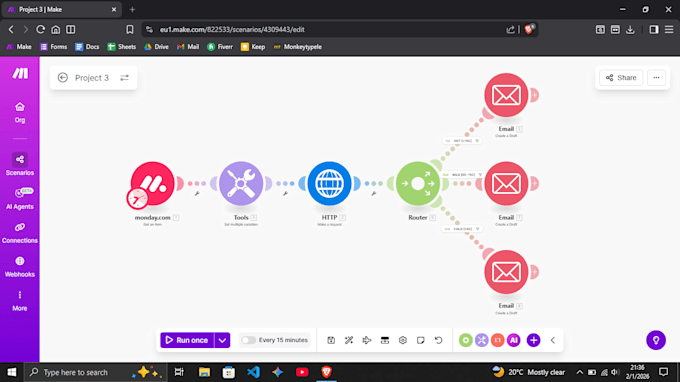
Task: Add a module after the MILD Email
Action: (534, 183)
